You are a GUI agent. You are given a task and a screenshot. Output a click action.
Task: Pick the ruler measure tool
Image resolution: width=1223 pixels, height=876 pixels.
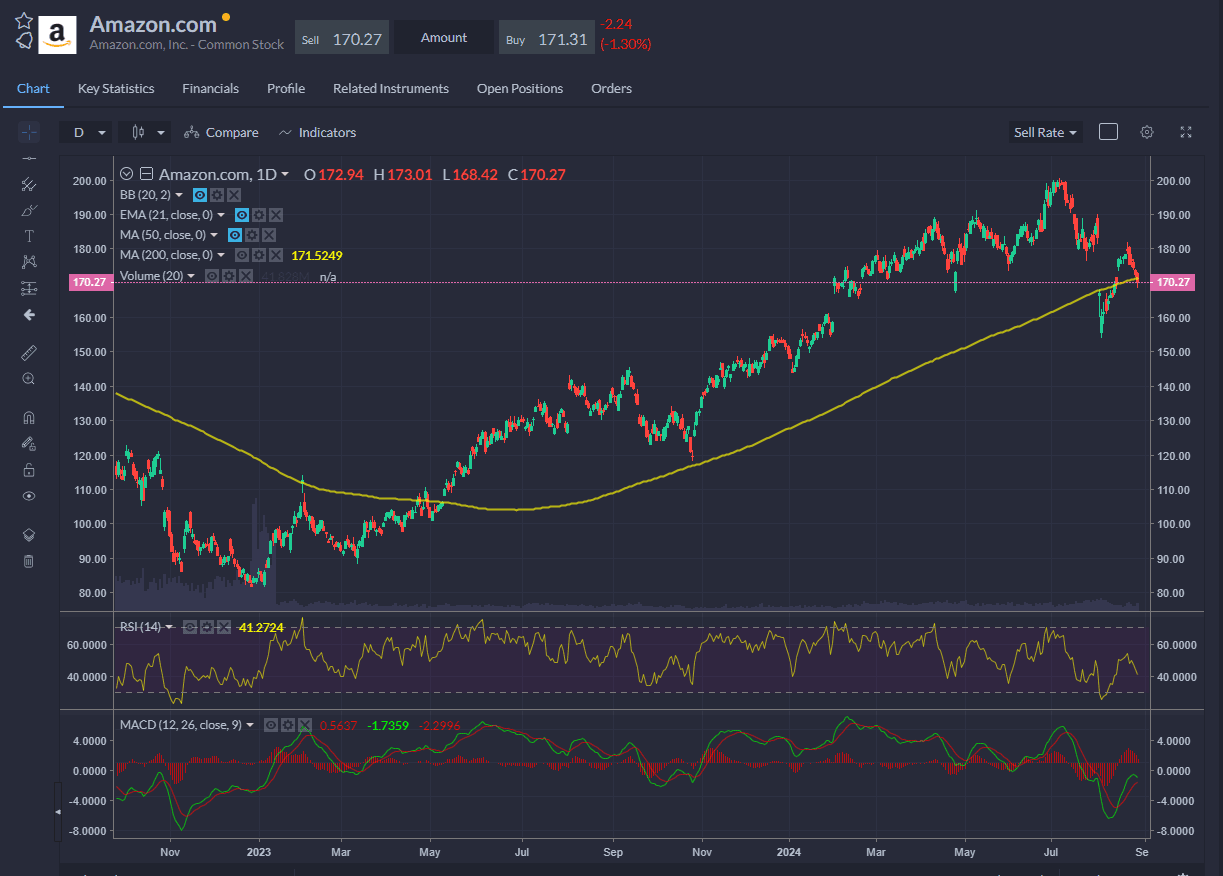(28, 353)
